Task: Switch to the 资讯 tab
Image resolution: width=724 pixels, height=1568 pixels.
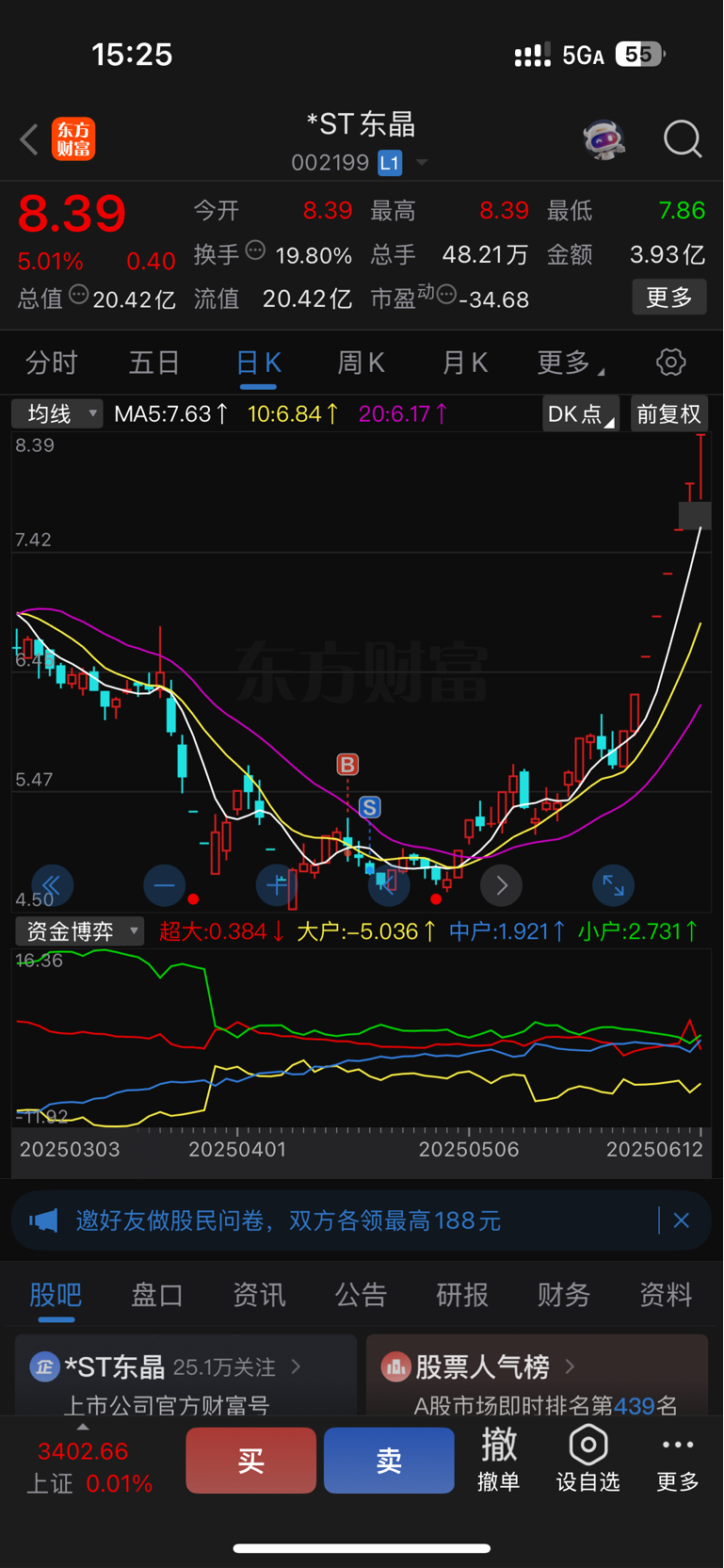Action: point(259,1295)
